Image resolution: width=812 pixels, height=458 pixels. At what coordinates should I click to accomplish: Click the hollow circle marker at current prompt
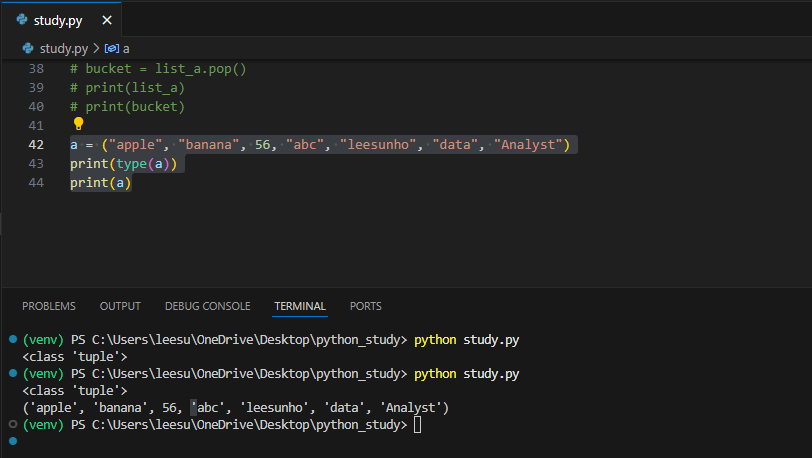[13, 424]
